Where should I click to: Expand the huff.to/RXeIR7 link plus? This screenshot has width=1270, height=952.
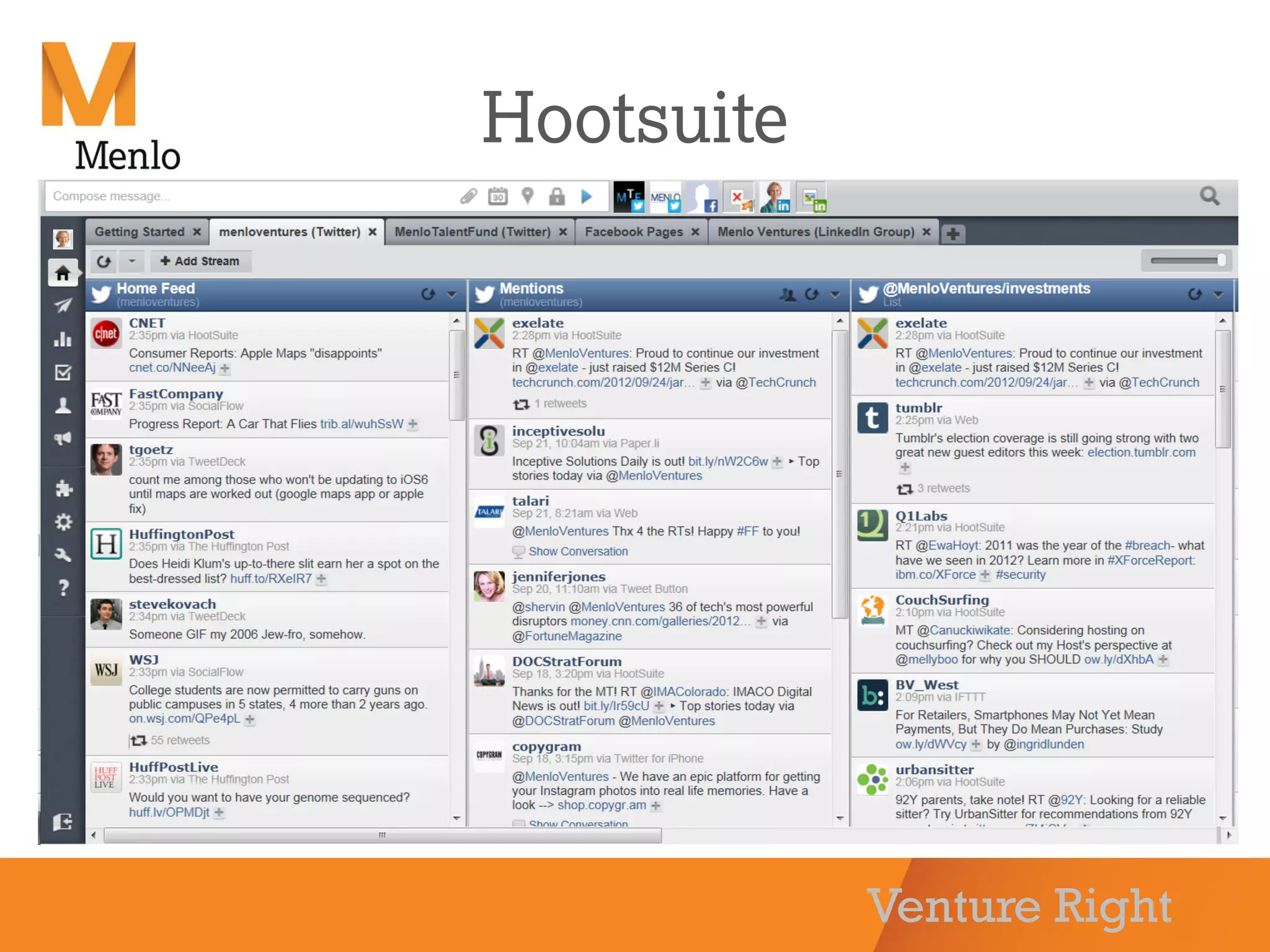coord(321,580)
